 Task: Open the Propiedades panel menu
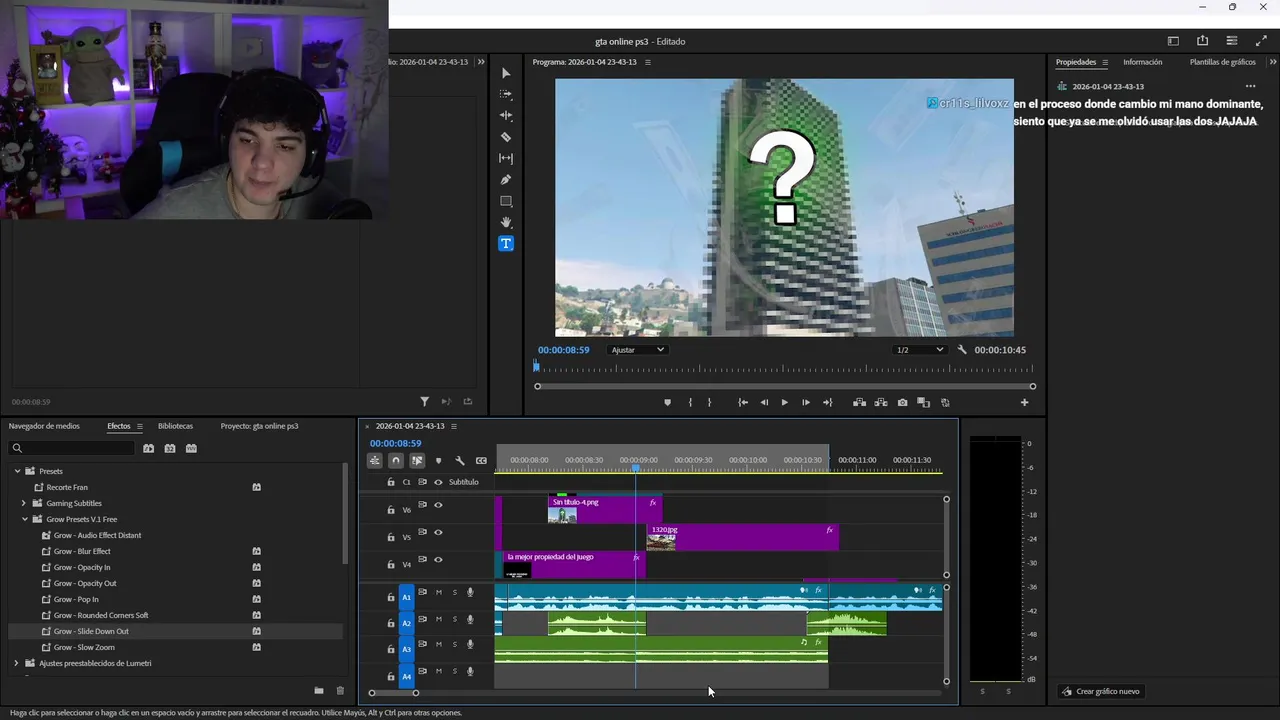(1105, 62)
